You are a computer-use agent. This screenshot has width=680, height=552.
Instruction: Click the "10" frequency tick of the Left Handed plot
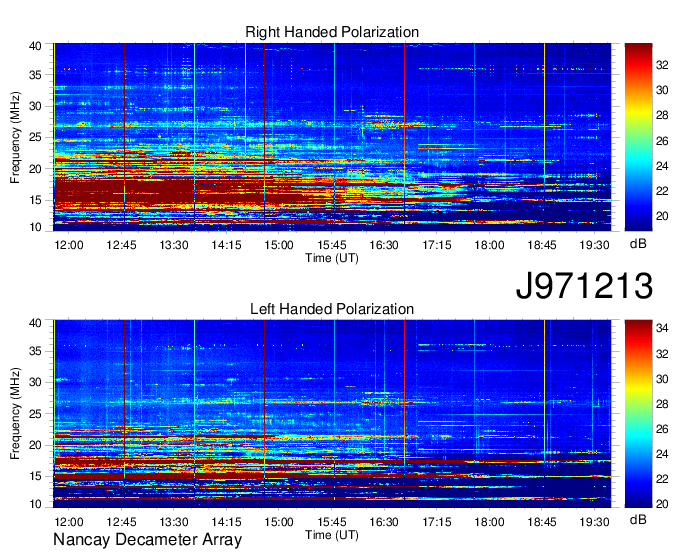pyautogui.click(x=36, y=504)
